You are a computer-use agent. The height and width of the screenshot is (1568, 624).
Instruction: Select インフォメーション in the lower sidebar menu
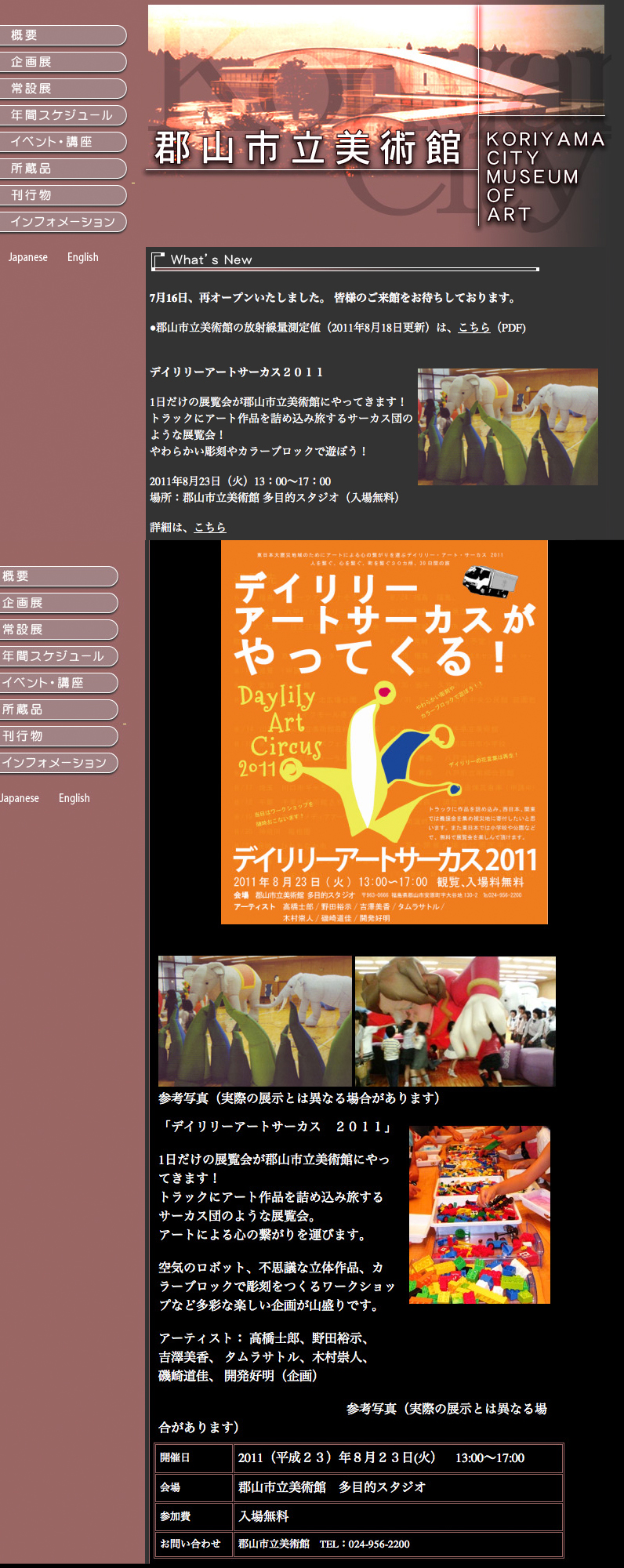coord(59,763)
